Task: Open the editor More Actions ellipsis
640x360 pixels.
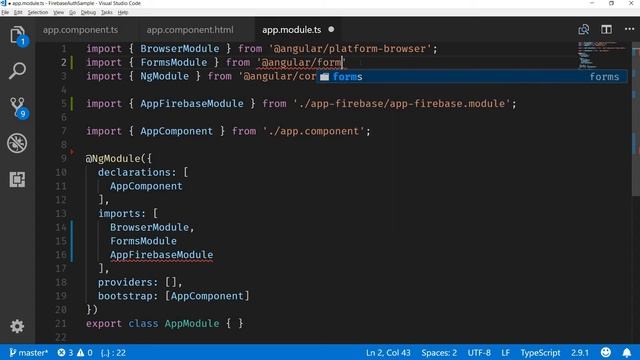Action: pos(629,29)
